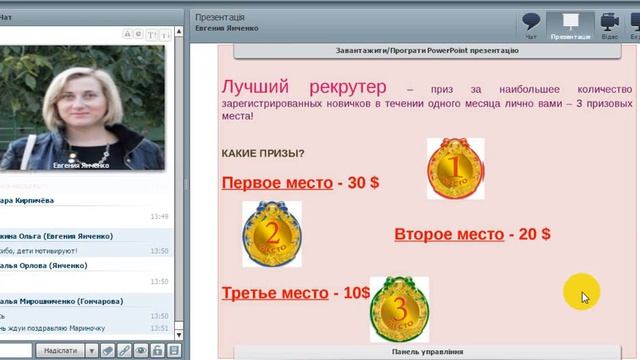Screen dimensions: 640x360
Task: Click the 'Третье место' underlined text
Action: pyautogui.click(x=275, y=293)
